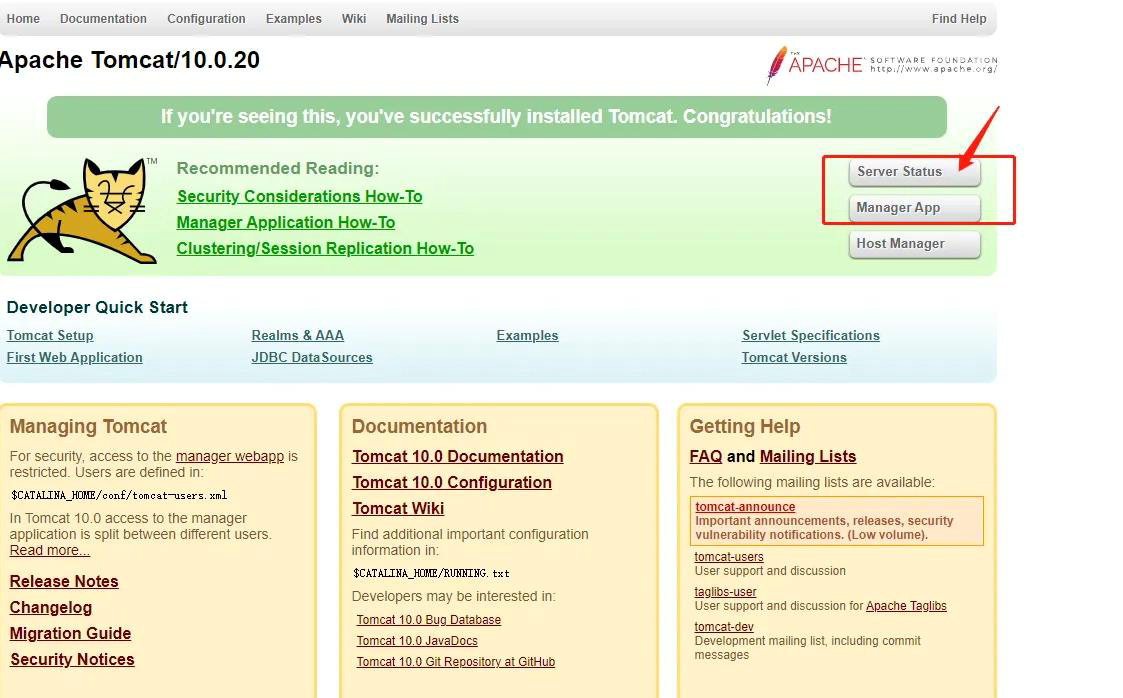Open the Security Notices link
This screenshot has width=1123, height=698.
pyautogui.click(x=72, y=659)
